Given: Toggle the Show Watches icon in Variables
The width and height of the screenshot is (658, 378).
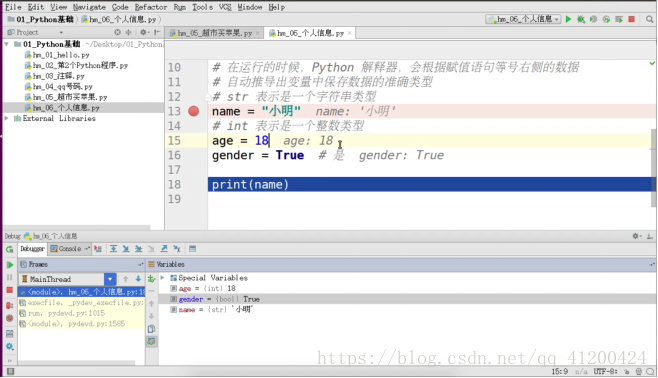Looking at the screenshot, I should coord(151,342).
